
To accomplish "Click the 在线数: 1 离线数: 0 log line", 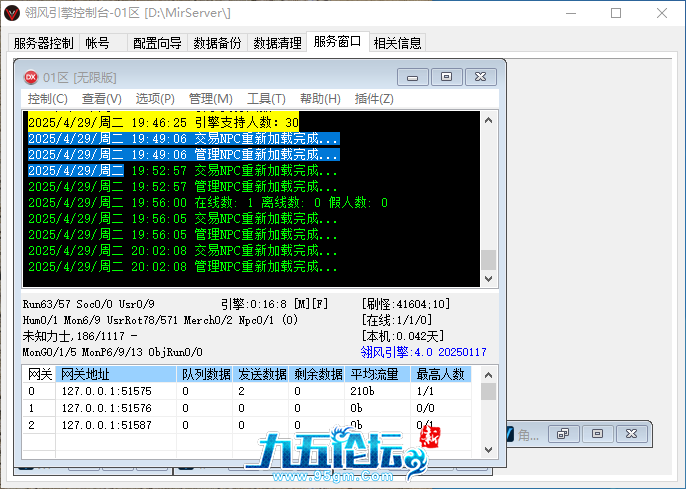I will [x=208, y=203].
